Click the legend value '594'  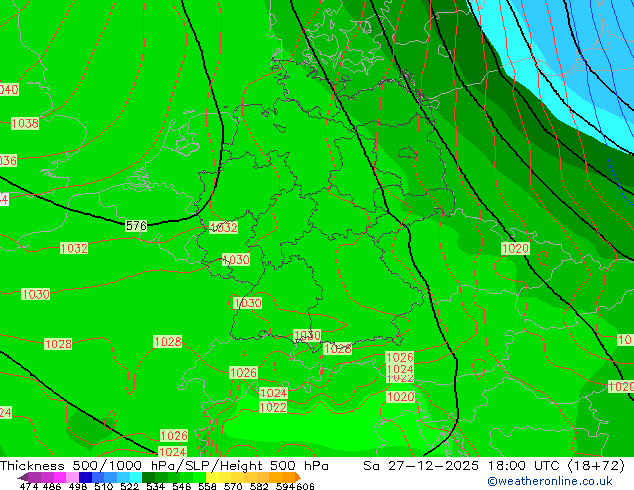(x=285, y=486)
